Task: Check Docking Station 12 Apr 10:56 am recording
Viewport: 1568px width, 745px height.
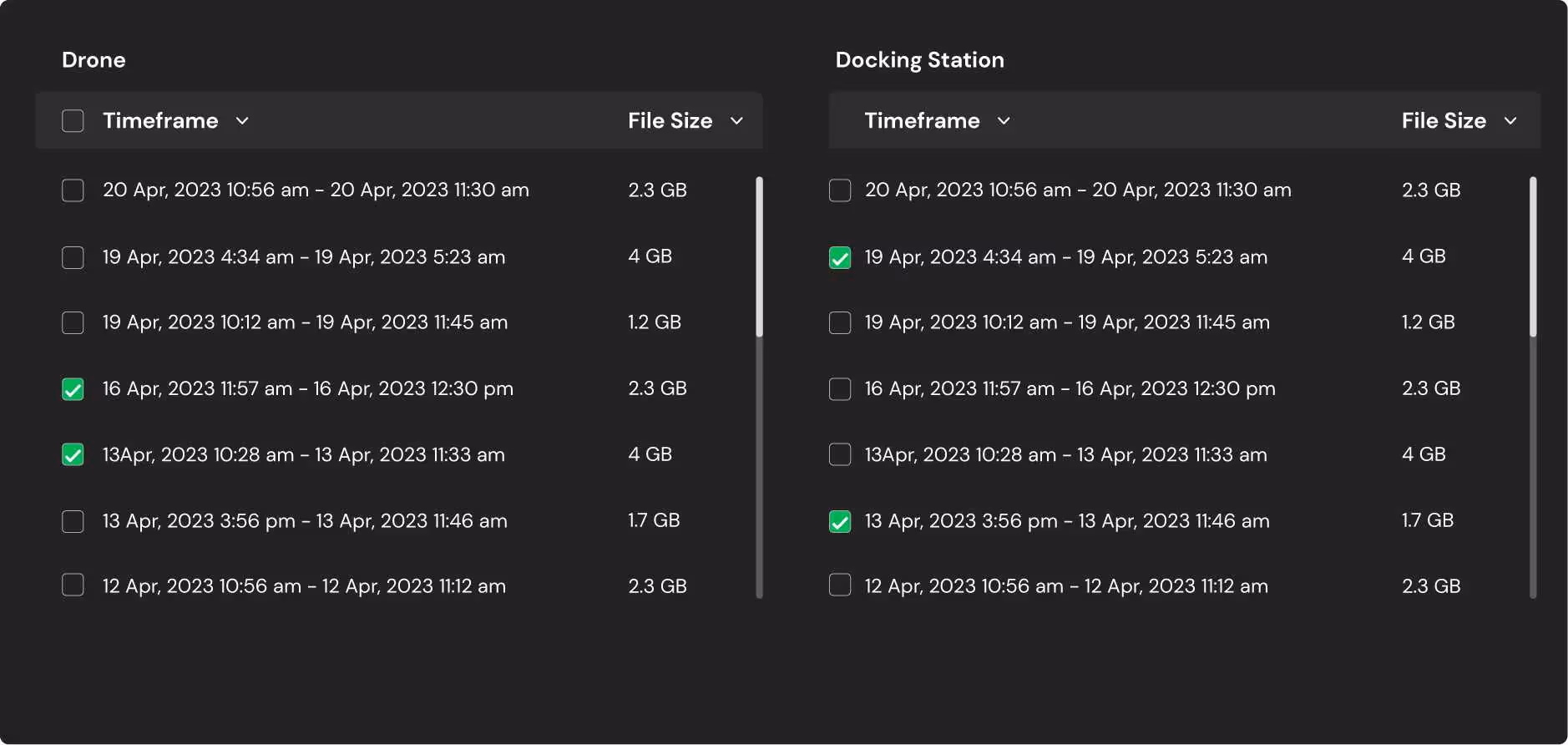Action: pyautogui.click(x=840, y=585)
